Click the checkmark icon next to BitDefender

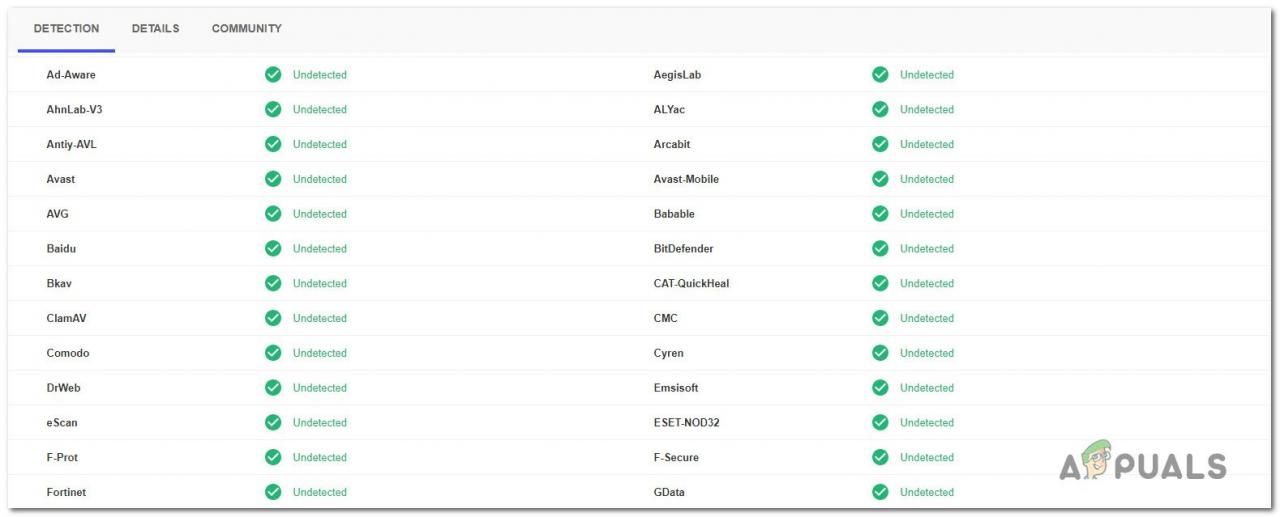(880, 249)
